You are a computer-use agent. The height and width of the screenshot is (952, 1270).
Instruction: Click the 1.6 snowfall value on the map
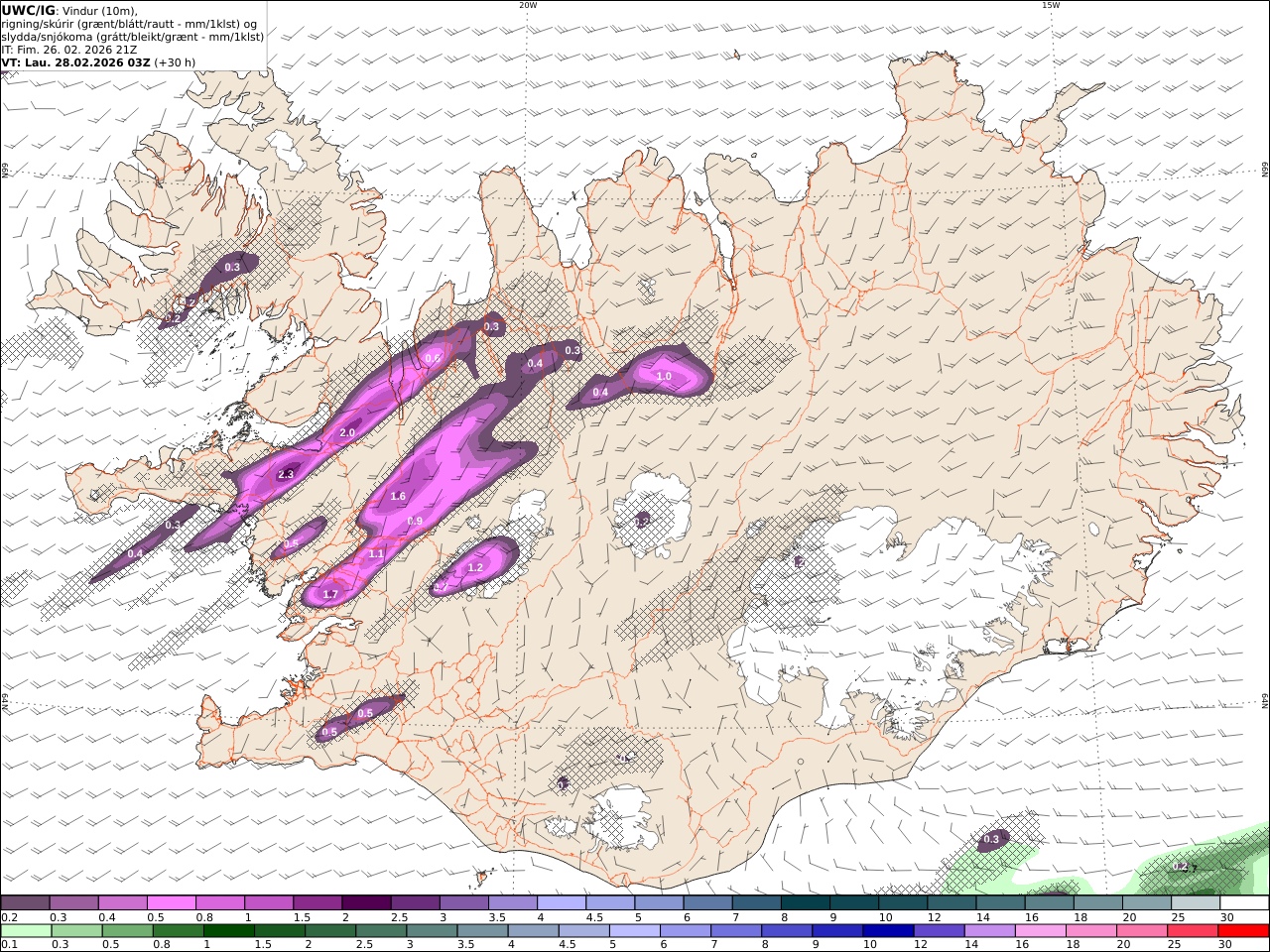[x=398, y=497]
